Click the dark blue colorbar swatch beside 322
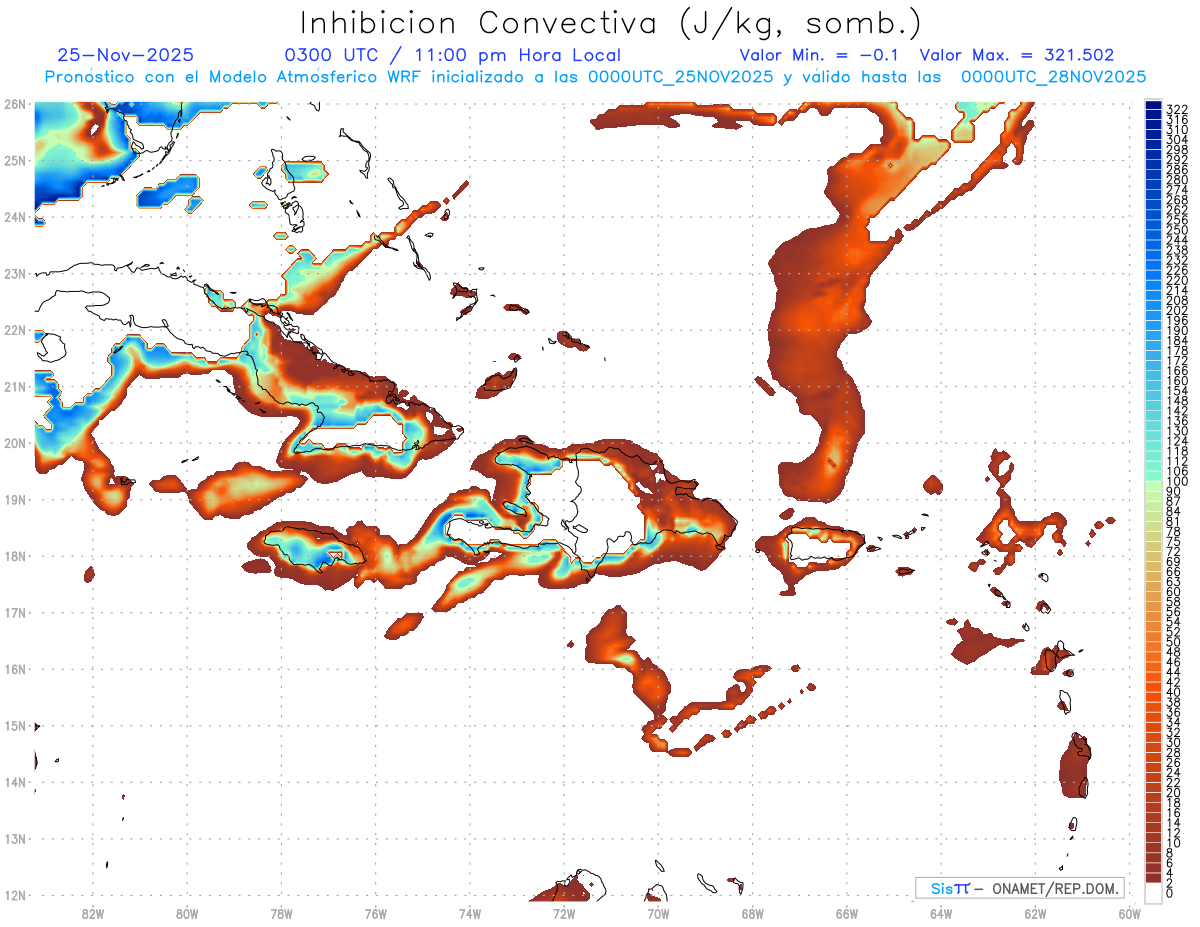This screenshot has width=1200, height=927. tap(1154, 105)
